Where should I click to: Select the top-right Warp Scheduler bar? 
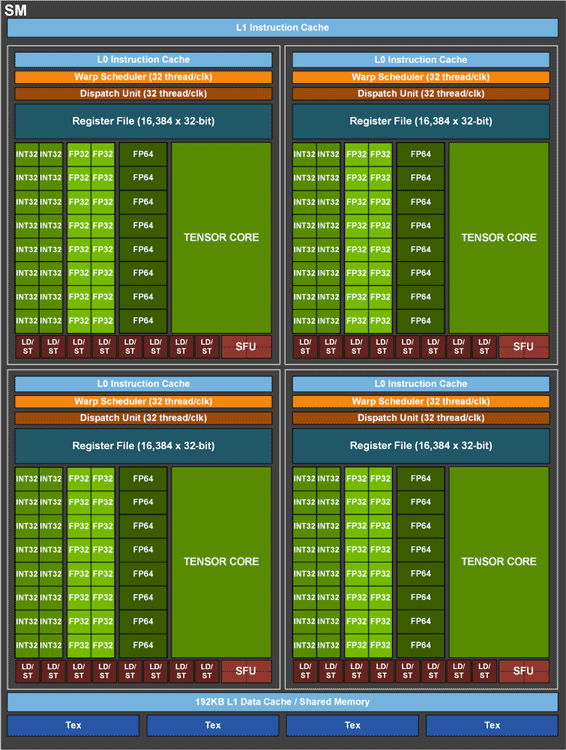pos(421,77)
